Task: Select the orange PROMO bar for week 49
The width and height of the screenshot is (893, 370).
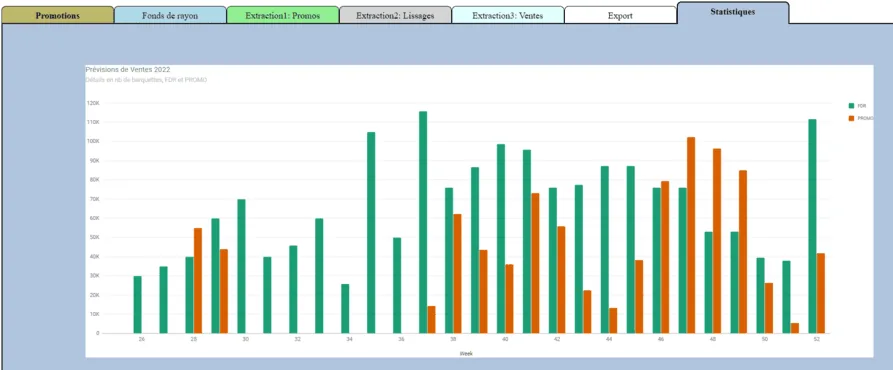Action: click(743, 252)
